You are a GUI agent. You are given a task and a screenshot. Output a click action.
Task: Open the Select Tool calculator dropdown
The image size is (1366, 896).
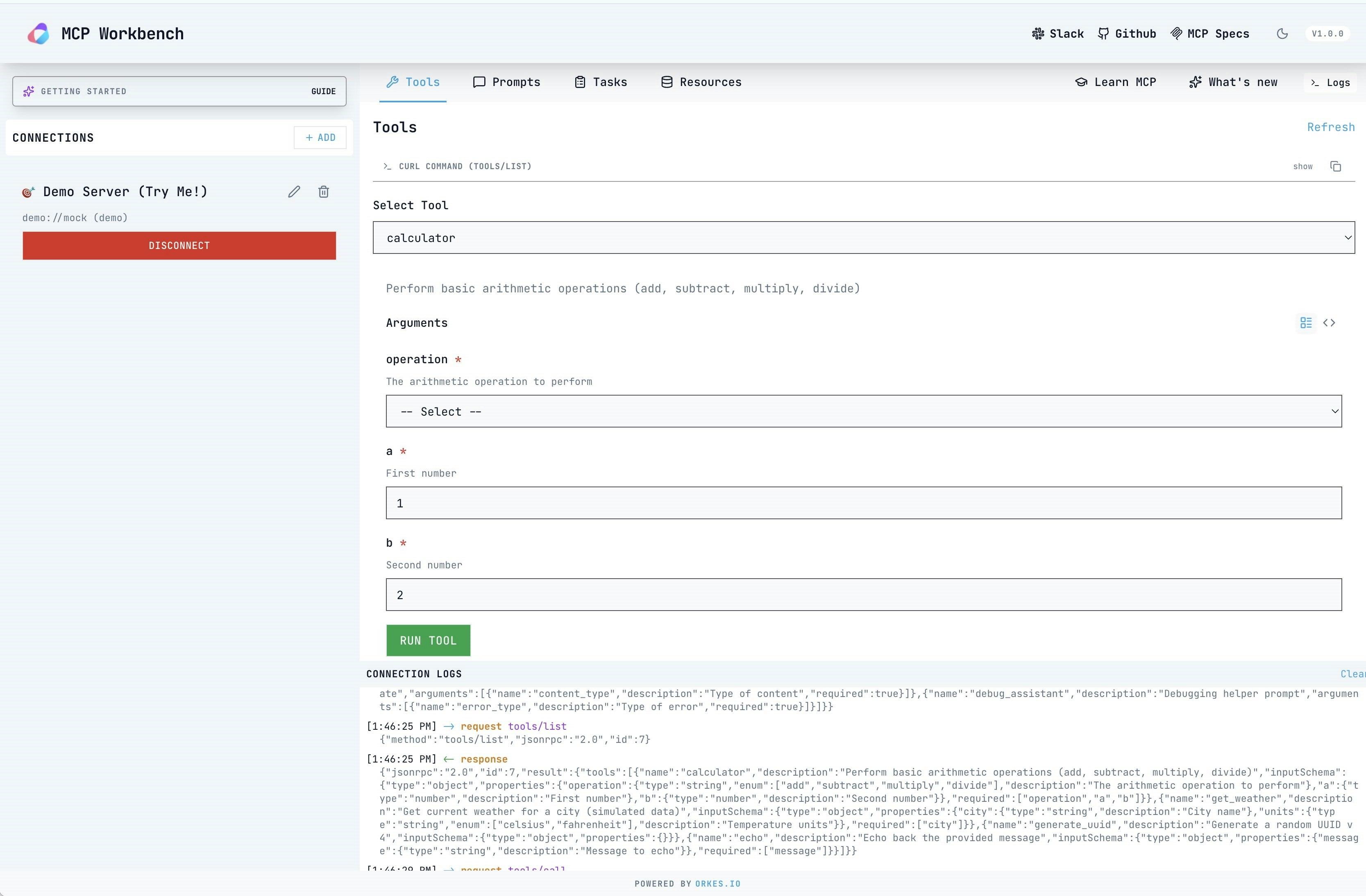coord(863,238)
